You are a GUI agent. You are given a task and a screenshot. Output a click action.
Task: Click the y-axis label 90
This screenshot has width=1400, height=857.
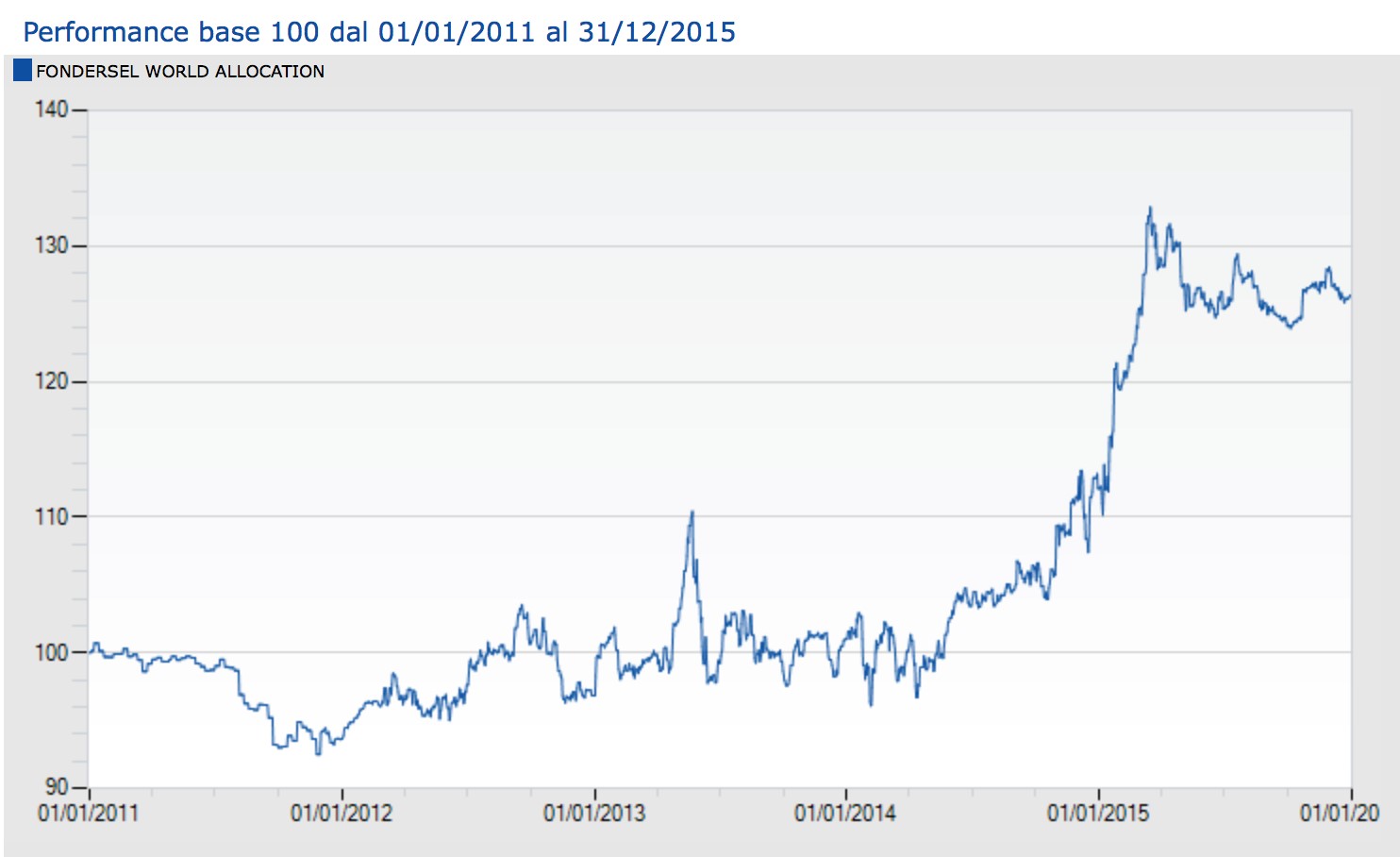57,787
